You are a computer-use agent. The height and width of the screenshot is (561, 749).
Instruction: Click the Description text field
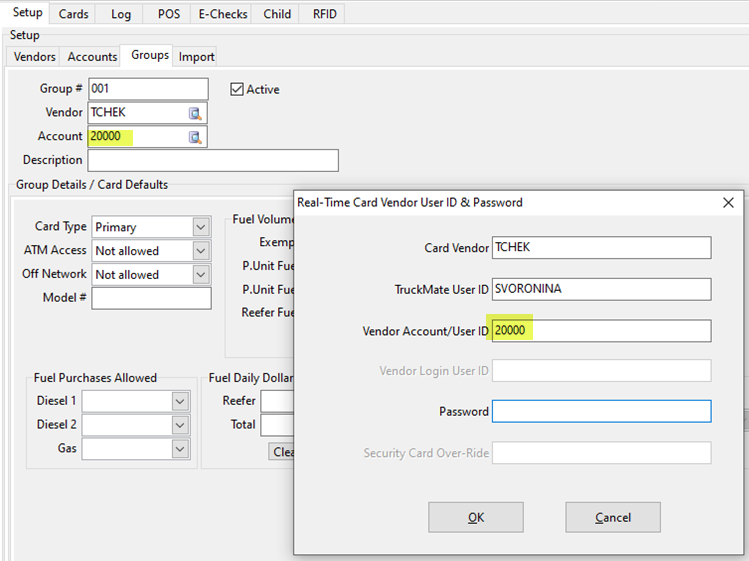(213, 160)
